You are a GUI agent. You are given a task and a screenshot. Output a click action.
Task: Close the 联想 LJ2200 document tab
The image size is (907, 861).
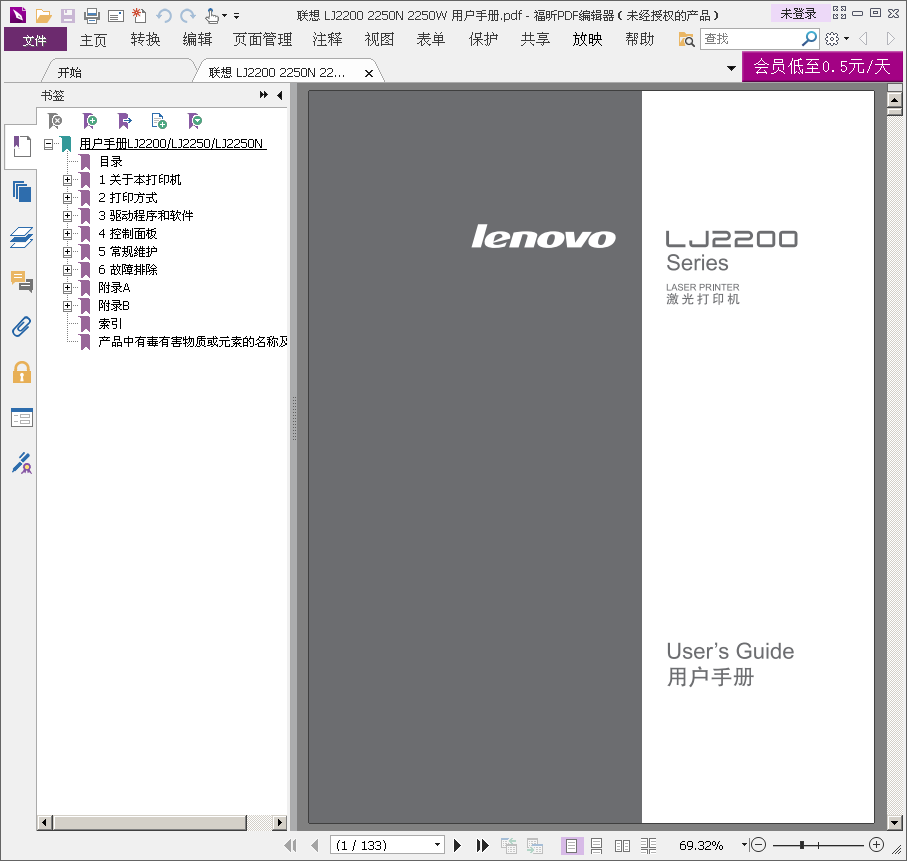[368, 73]
